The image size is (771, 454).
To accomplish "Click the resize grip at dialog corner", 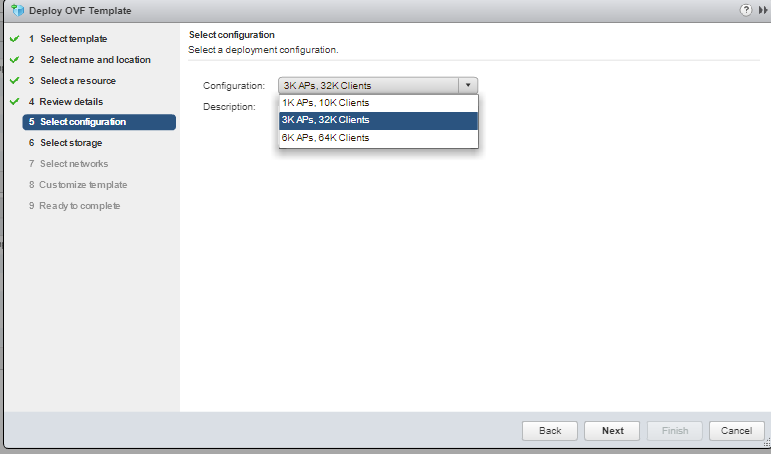I will (x=766, y=443).
